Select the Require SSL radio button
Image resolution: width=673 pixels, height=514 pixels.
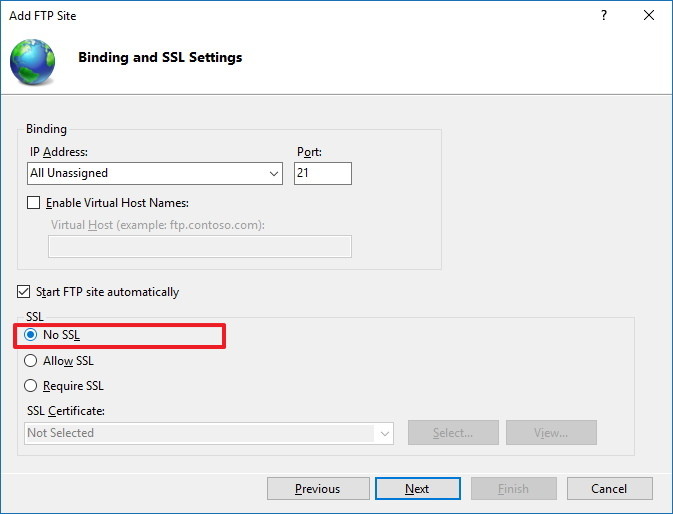30,386
